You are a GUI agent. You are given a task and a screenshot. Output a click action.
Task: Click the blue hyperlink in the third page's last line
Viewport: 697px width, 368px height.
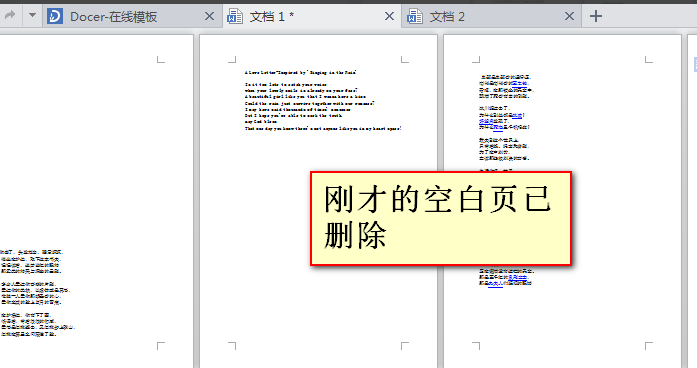[496, 283]
